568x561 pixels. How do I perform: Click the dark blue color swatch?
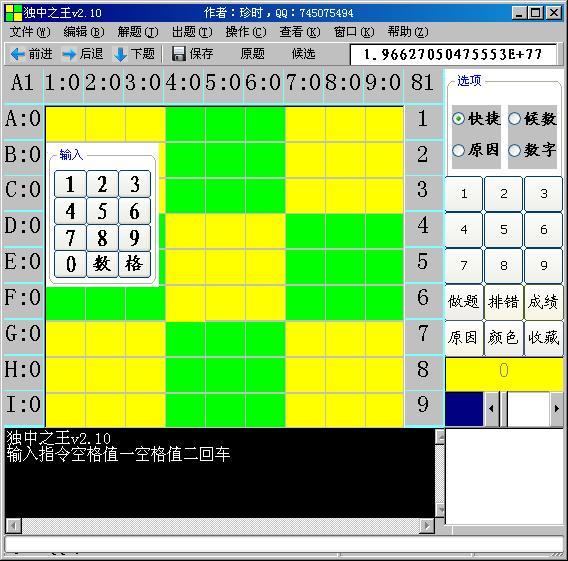464,409
